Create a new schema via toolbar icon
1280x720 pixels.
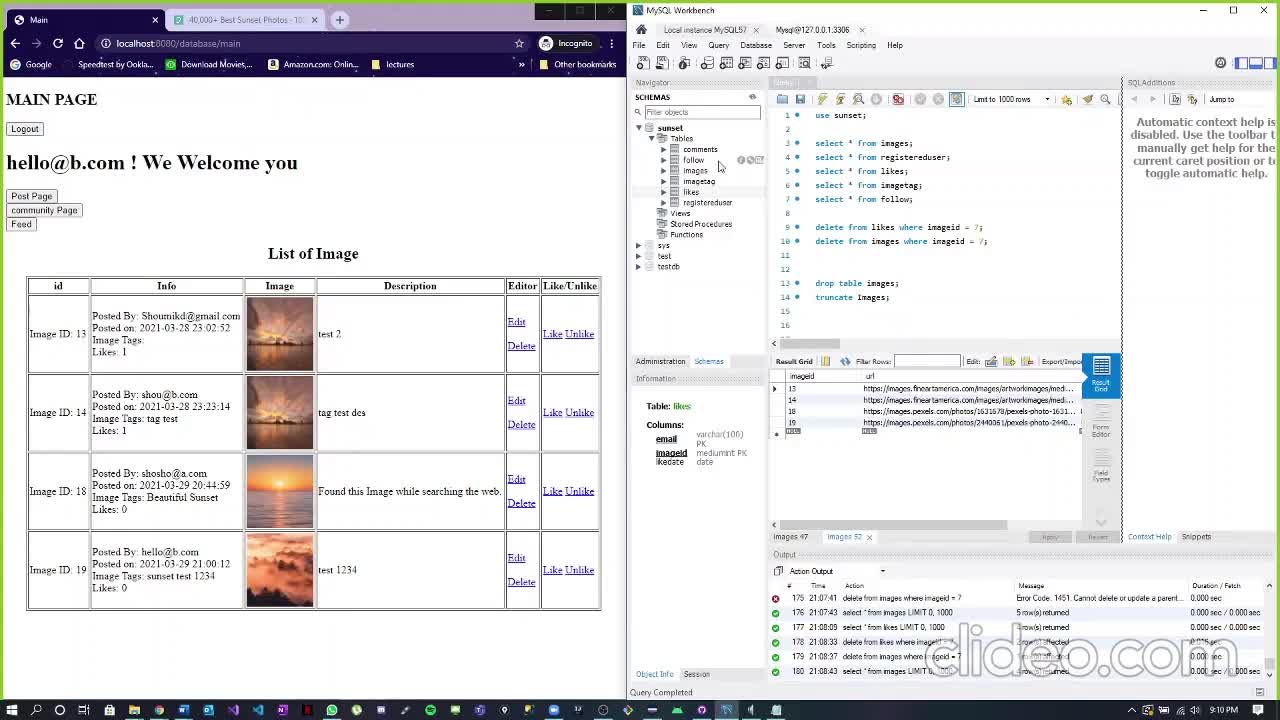pyautogui.click(x=707, y=63)
